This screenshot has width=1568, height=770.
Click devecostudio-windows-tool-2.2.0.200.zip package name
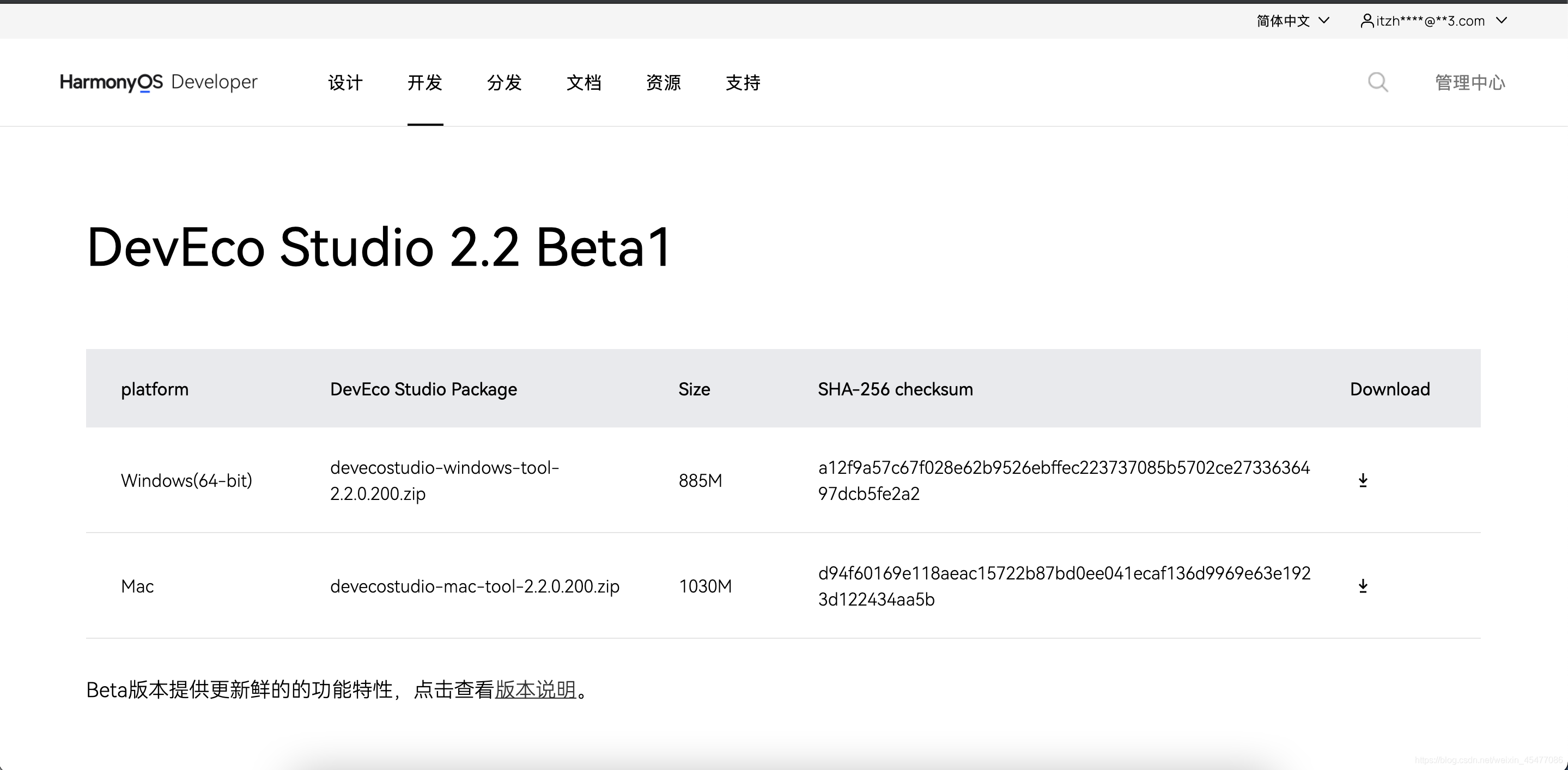pos(445,480)
